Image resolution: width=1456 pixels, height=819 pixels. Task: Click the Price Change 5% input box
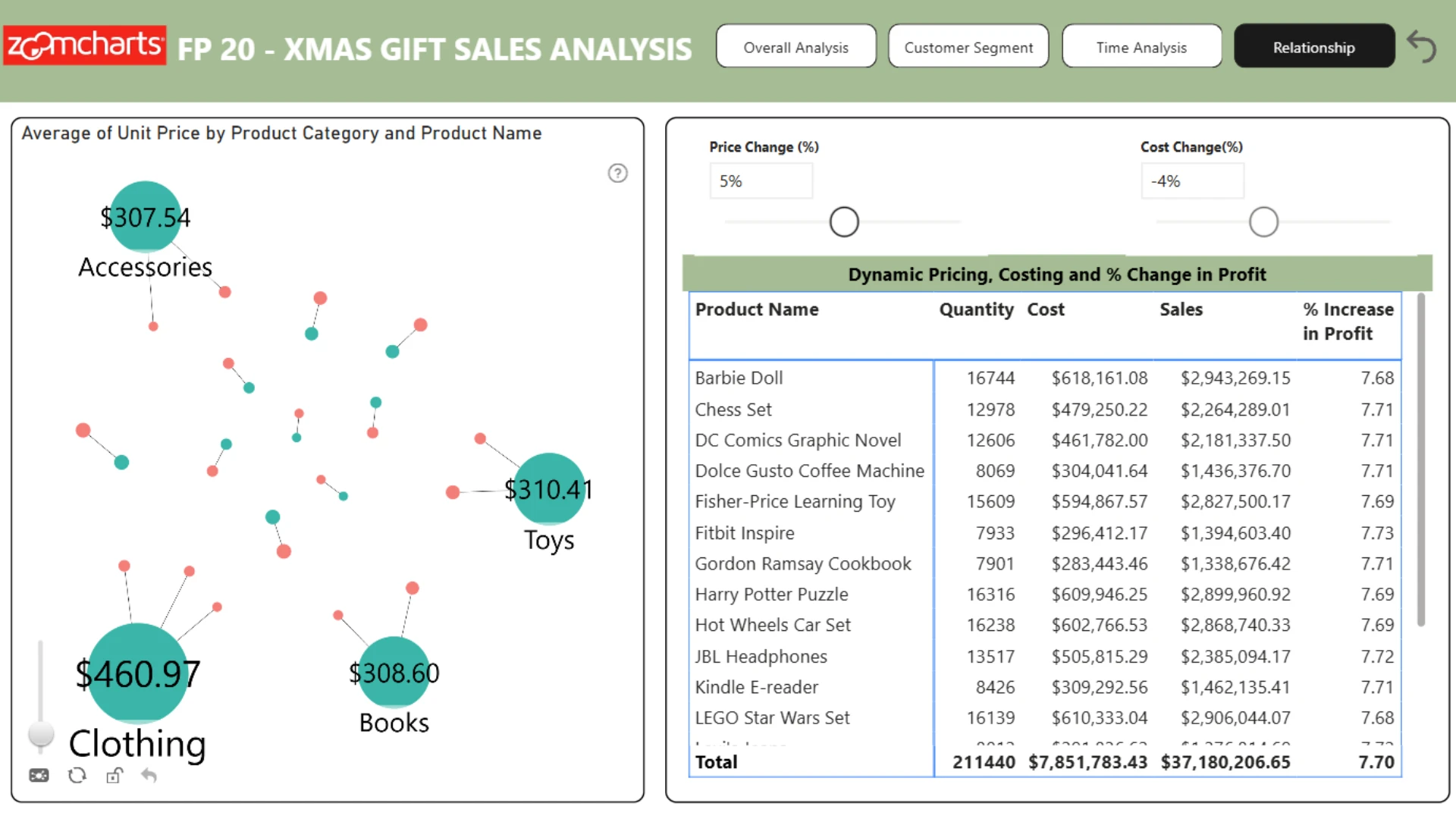(761, 181)
